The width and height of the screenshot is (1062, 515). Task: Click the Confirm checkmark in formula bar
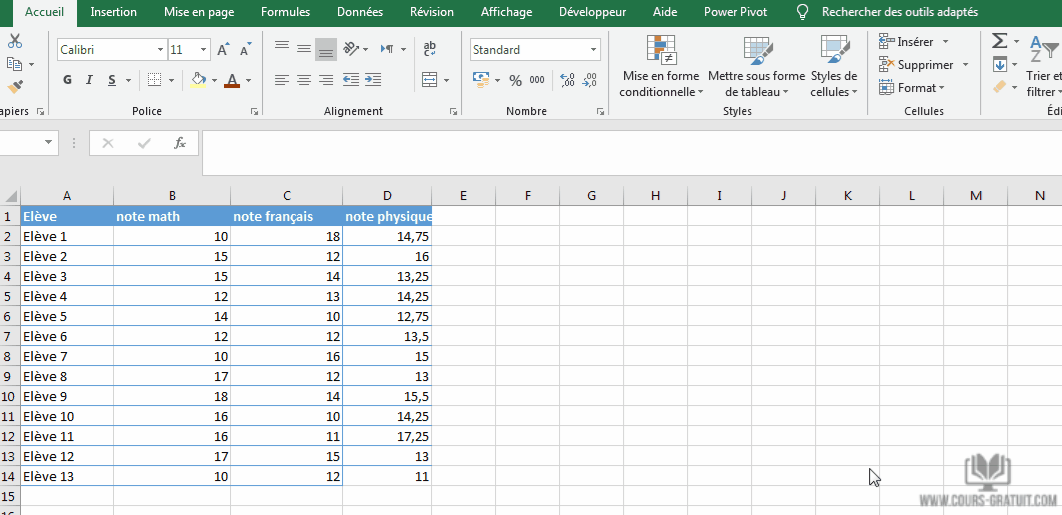point(144,143)
